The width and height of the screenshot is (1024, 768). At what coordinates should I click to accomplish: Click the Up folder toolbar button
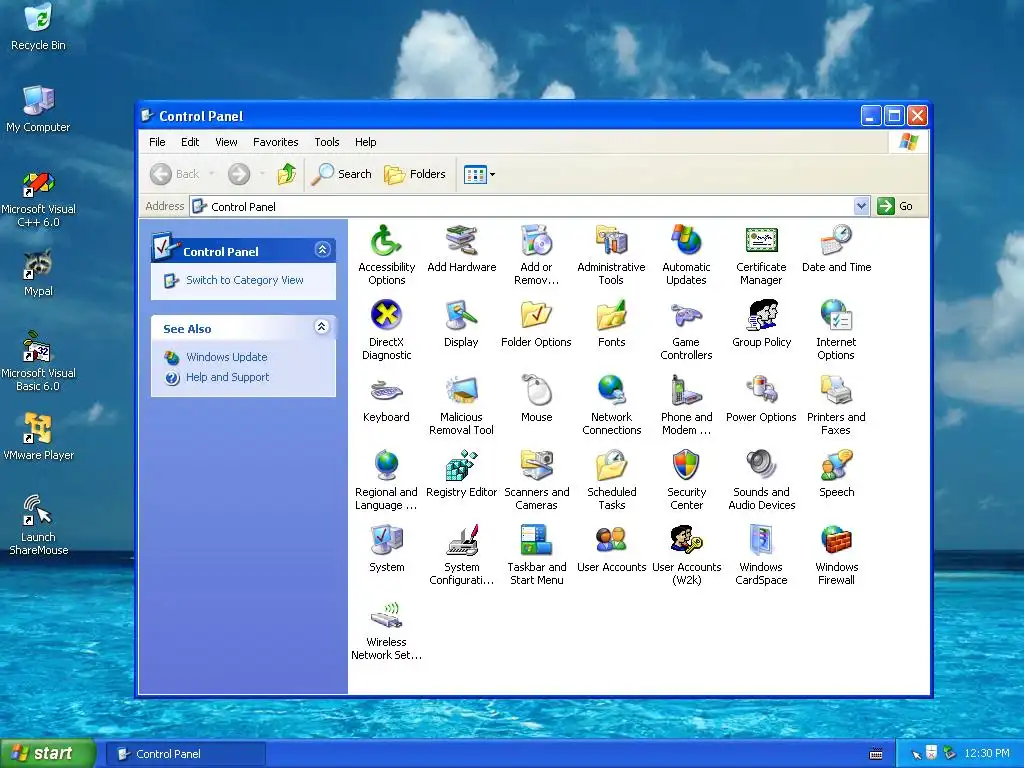coord(287,174)
